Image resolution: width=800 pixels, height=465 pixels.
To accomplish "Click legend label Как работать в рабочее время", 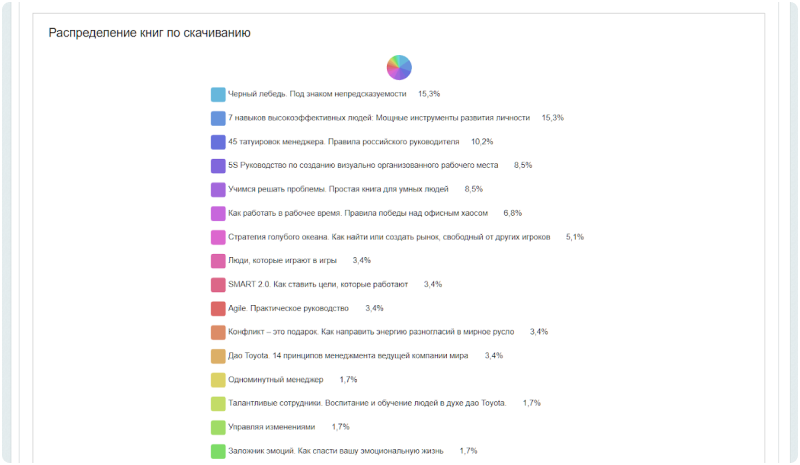I will pos(358,213).
